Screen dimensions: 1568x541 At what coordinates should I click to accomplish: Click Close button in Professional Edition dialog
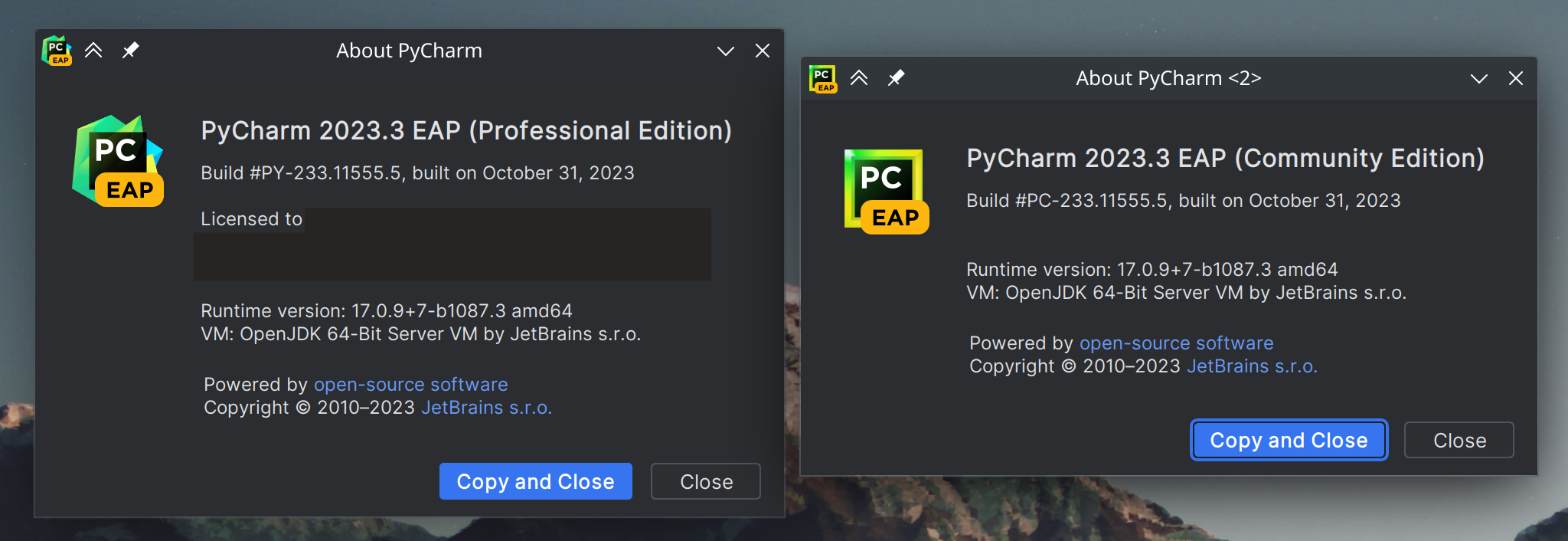(706, 481)
